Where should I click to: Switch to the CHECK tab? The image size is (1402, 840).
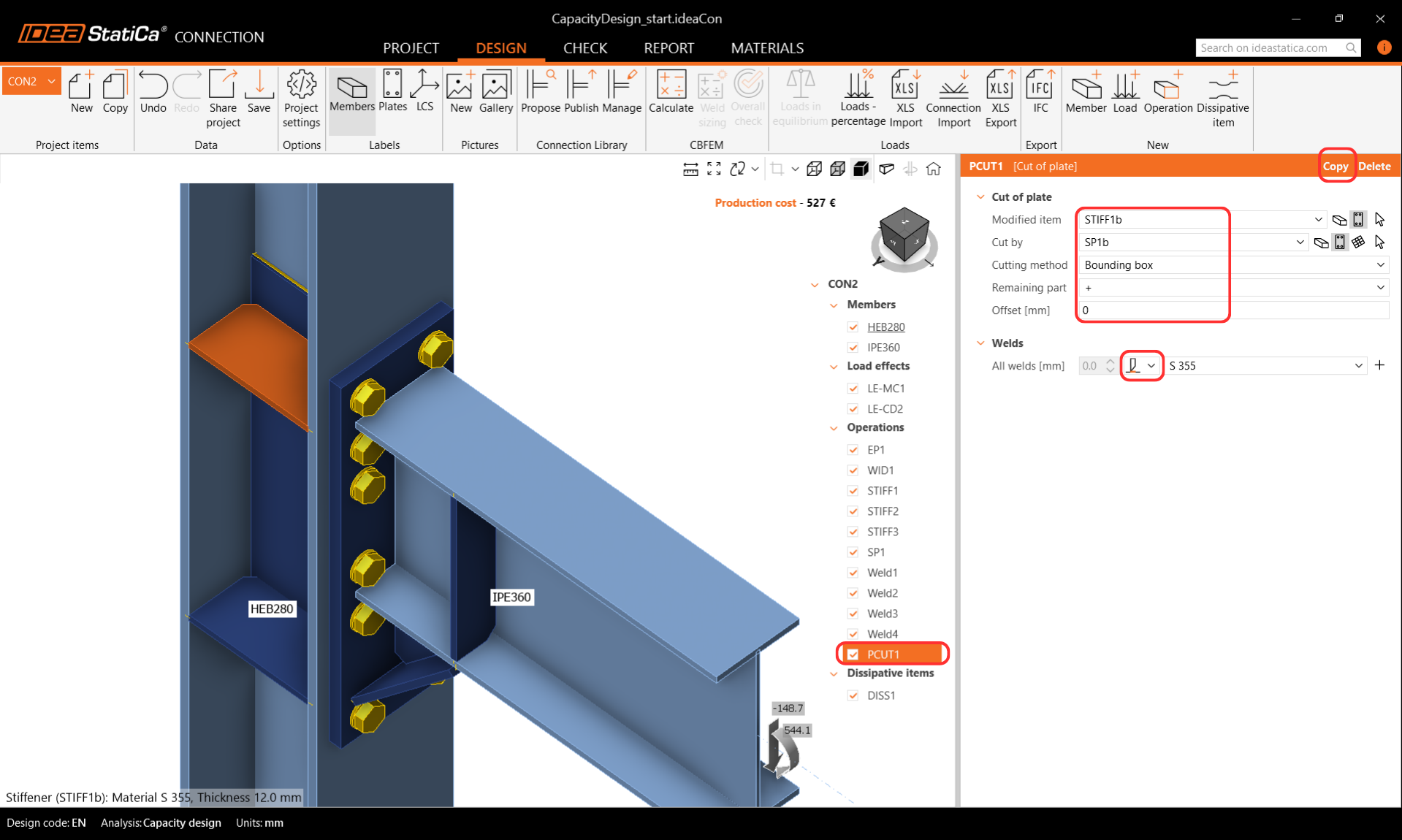(584, 47)
